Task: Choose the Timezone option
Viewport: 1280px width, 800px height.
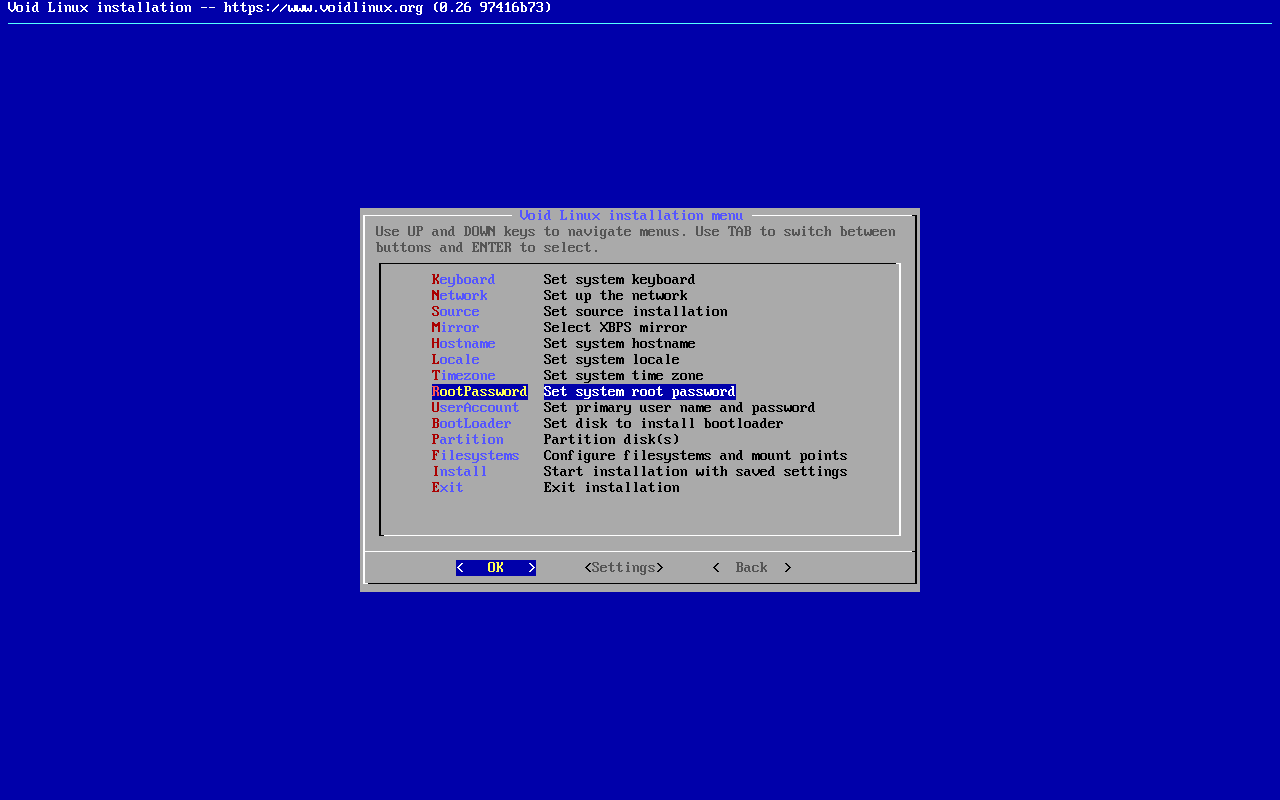Action: (x=464, y=376)
